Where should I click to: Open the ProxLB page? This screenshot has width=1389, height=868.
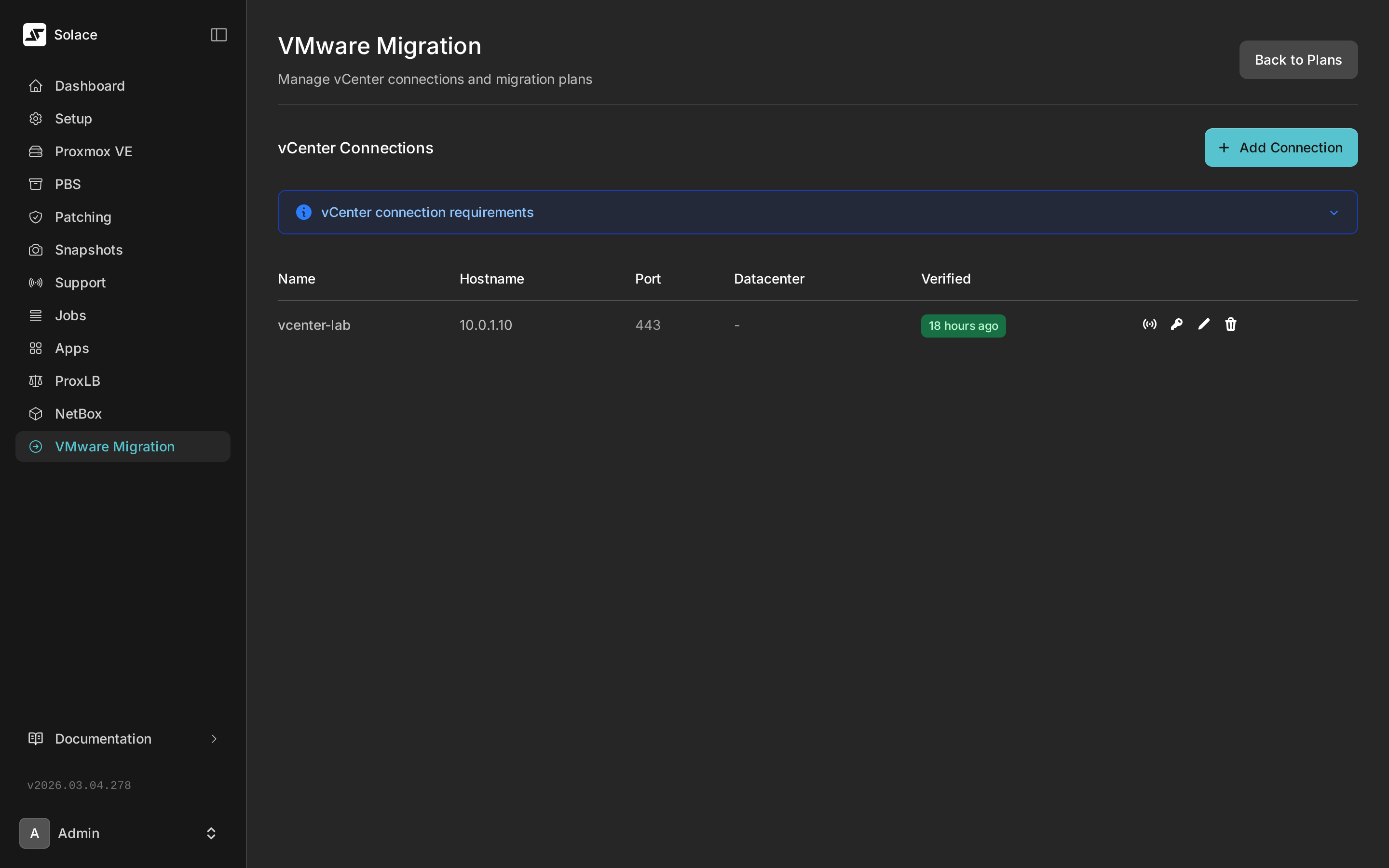click(x=78, y=380)
